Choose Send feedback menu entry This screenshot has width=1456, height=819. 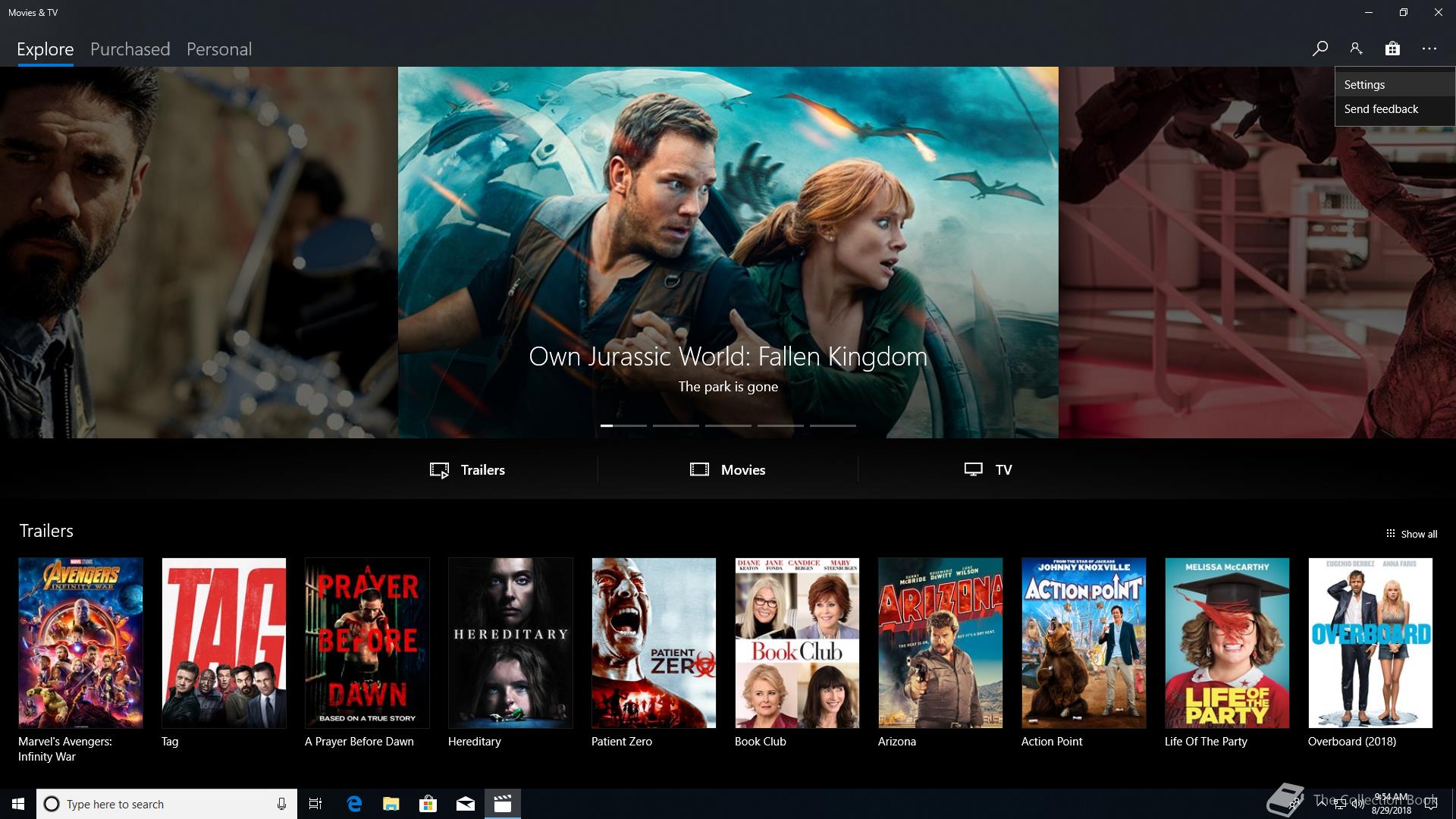tap(1395, 108)
